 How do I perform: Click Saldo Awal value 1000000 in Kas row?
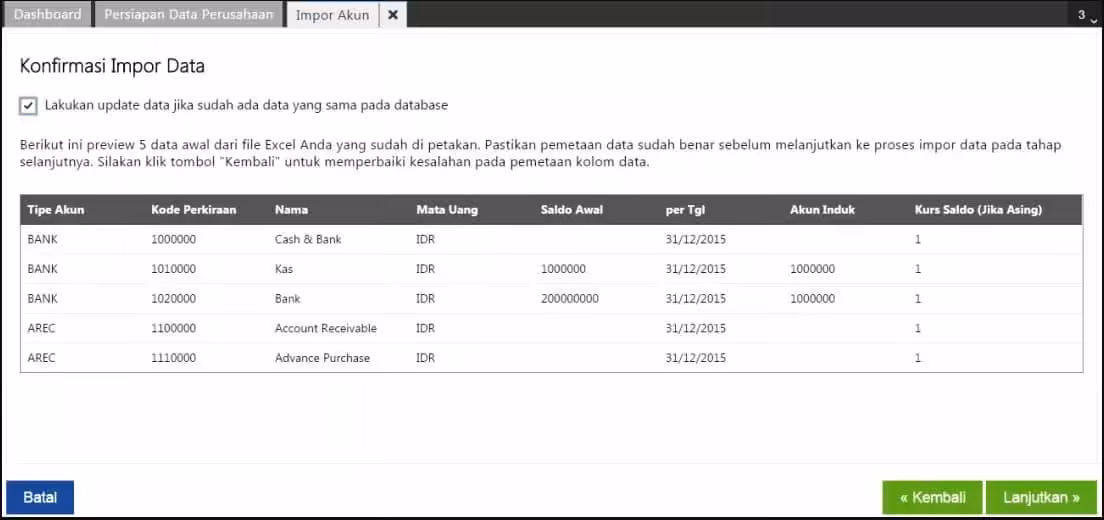tap(563, 269)
